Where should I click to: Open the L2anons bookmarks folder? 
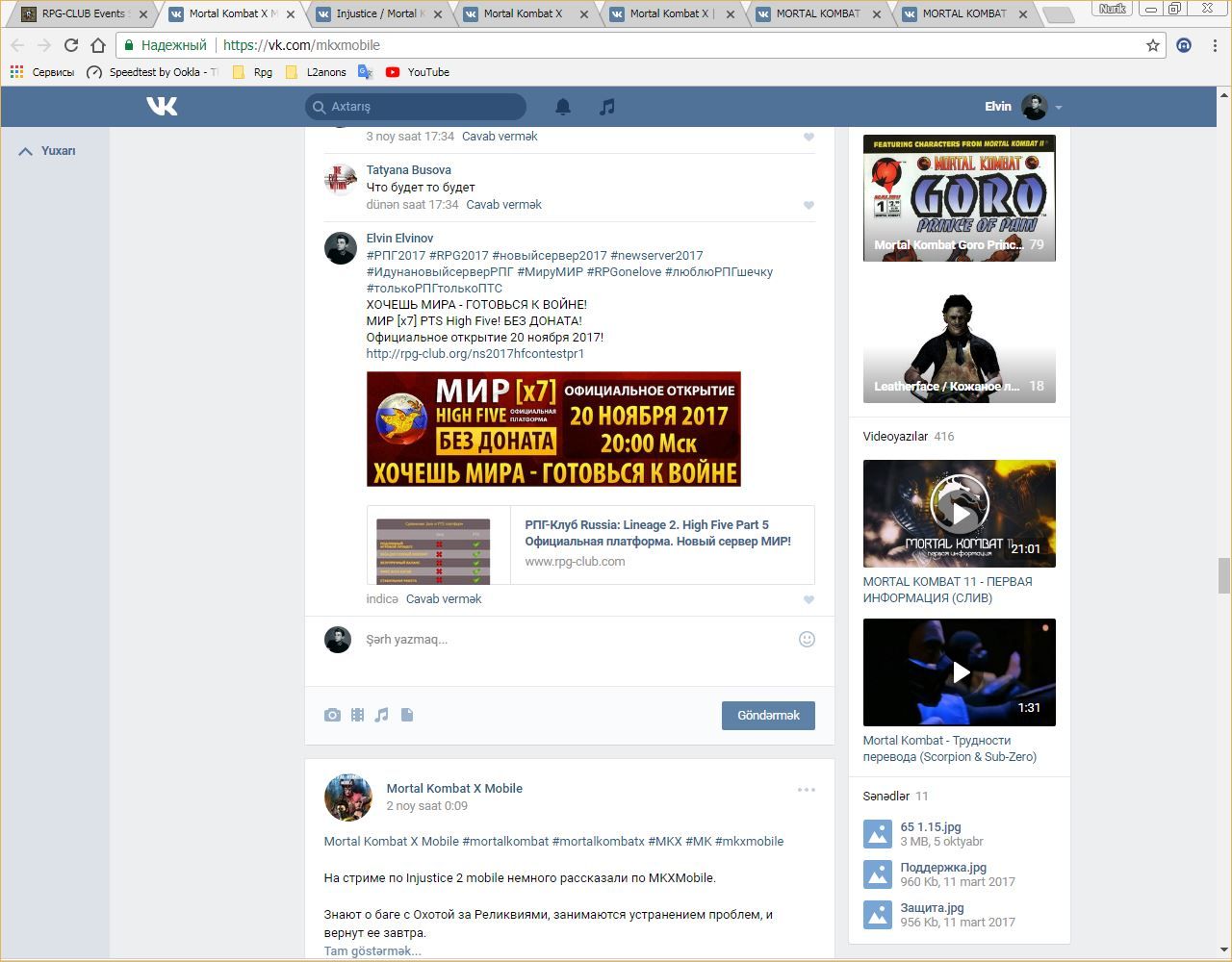click(316, 72)
